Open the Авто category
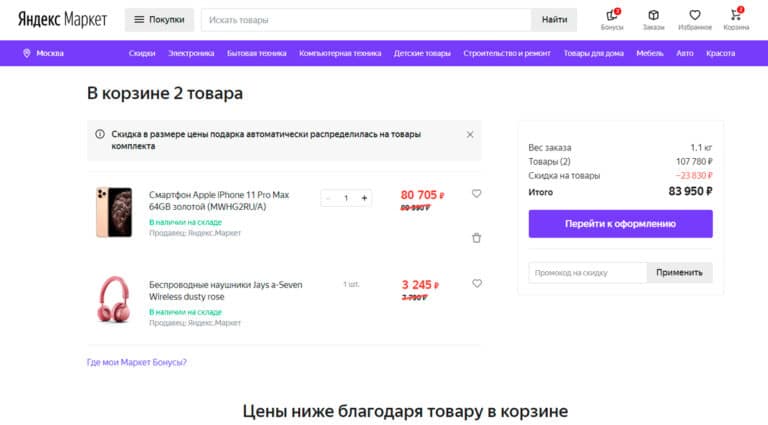 685,53
